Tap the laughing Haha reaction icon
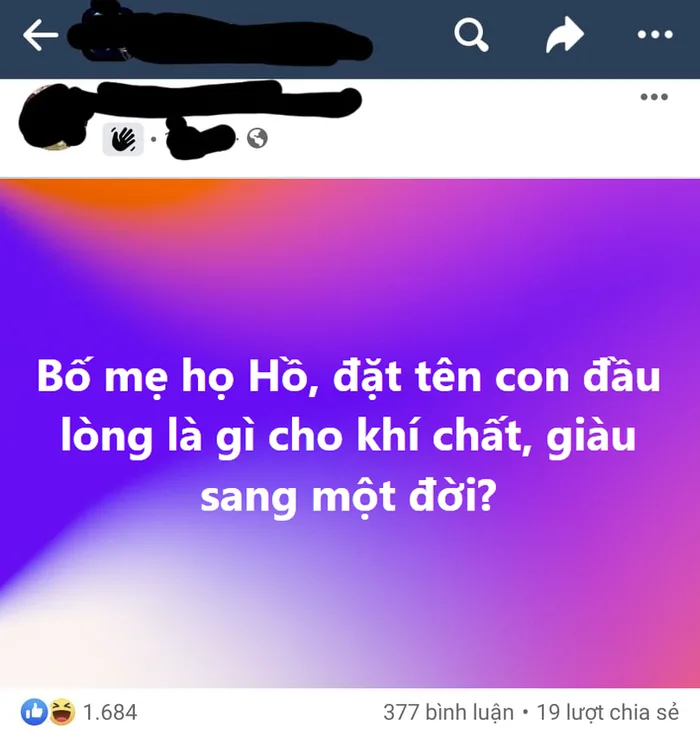 tap(62, 712)
